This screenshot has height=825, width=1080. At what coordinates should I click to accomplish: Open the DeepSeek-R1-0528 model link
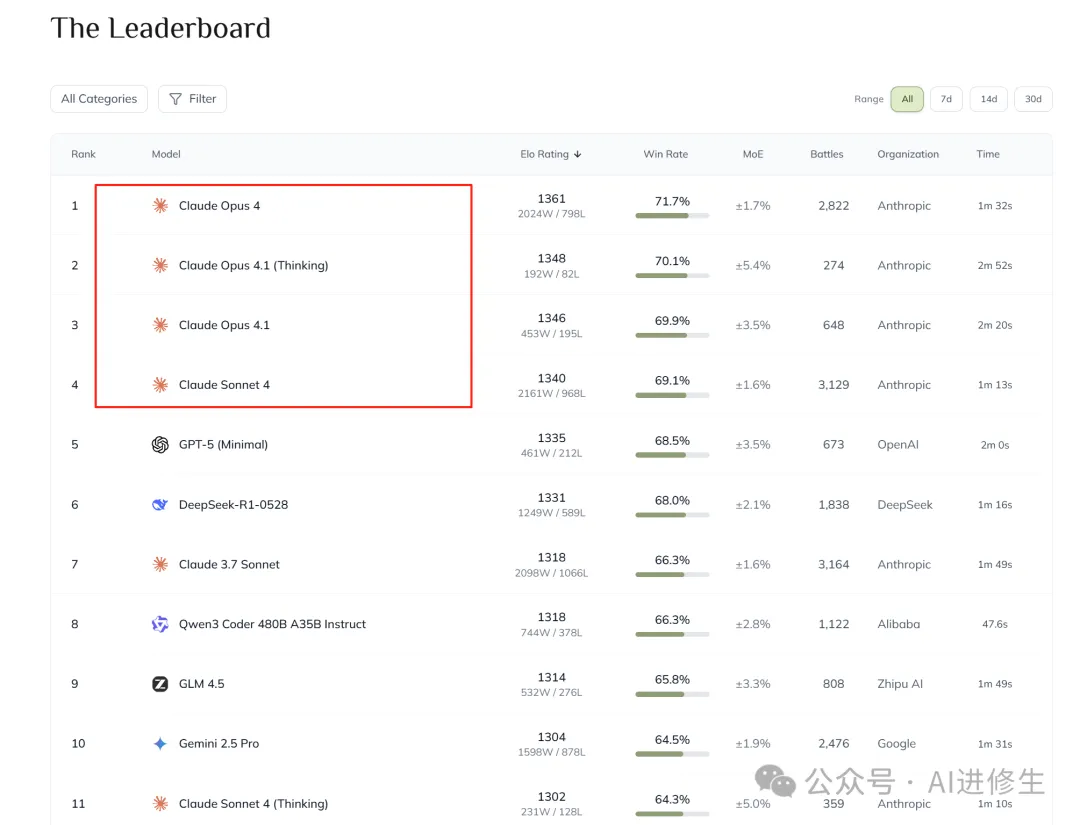click(233, 504)
